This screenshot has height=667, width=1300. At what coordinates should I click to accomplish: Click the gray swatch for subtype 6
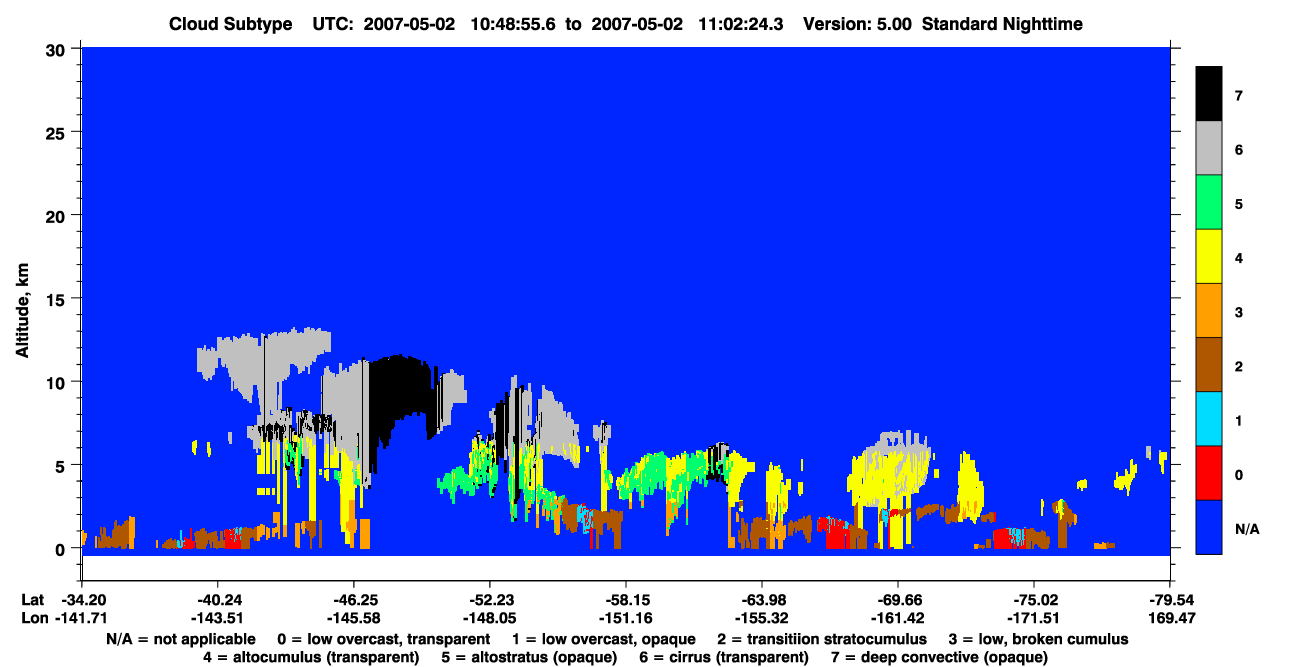point(1209,149)
